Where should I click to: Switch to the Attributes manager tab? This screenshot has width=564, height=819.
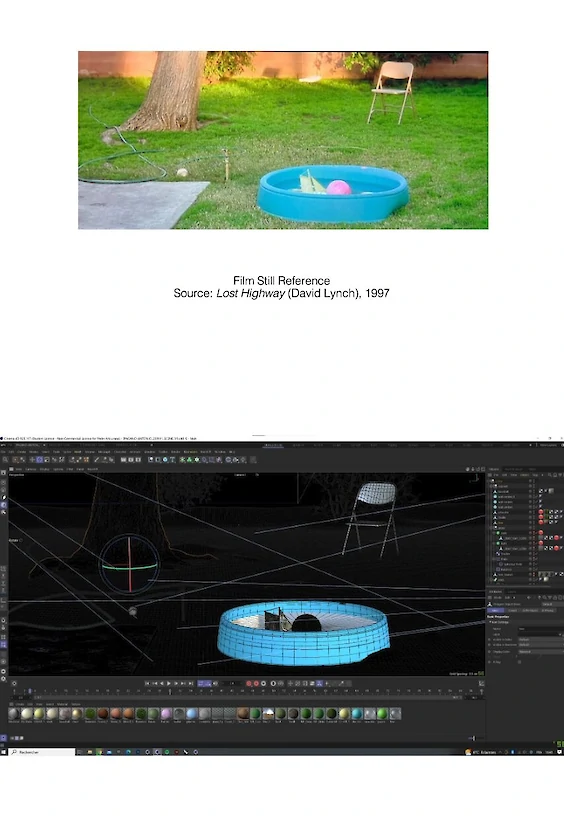tap(496, 592)
